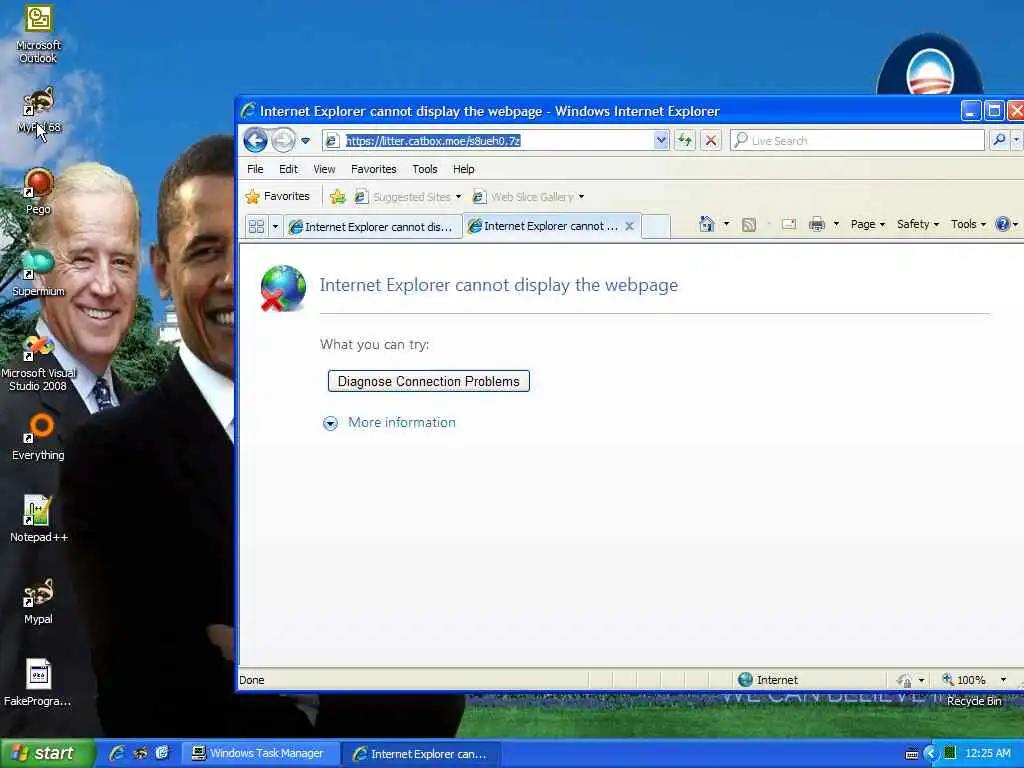This screenshot has width=1024, height=768.
Task: Click the Favorites center button
Action: tap(278, 196)
